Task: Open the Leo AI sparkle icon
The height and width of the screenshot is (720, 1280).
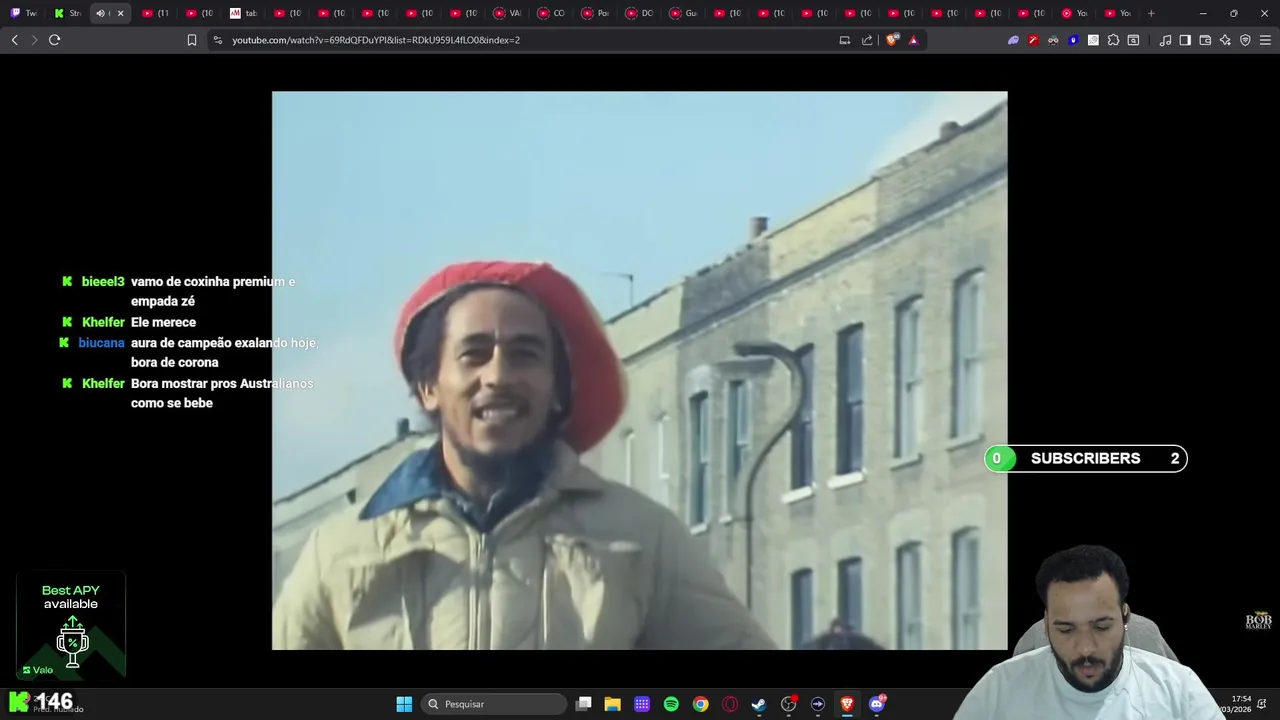Action: 1225,40
